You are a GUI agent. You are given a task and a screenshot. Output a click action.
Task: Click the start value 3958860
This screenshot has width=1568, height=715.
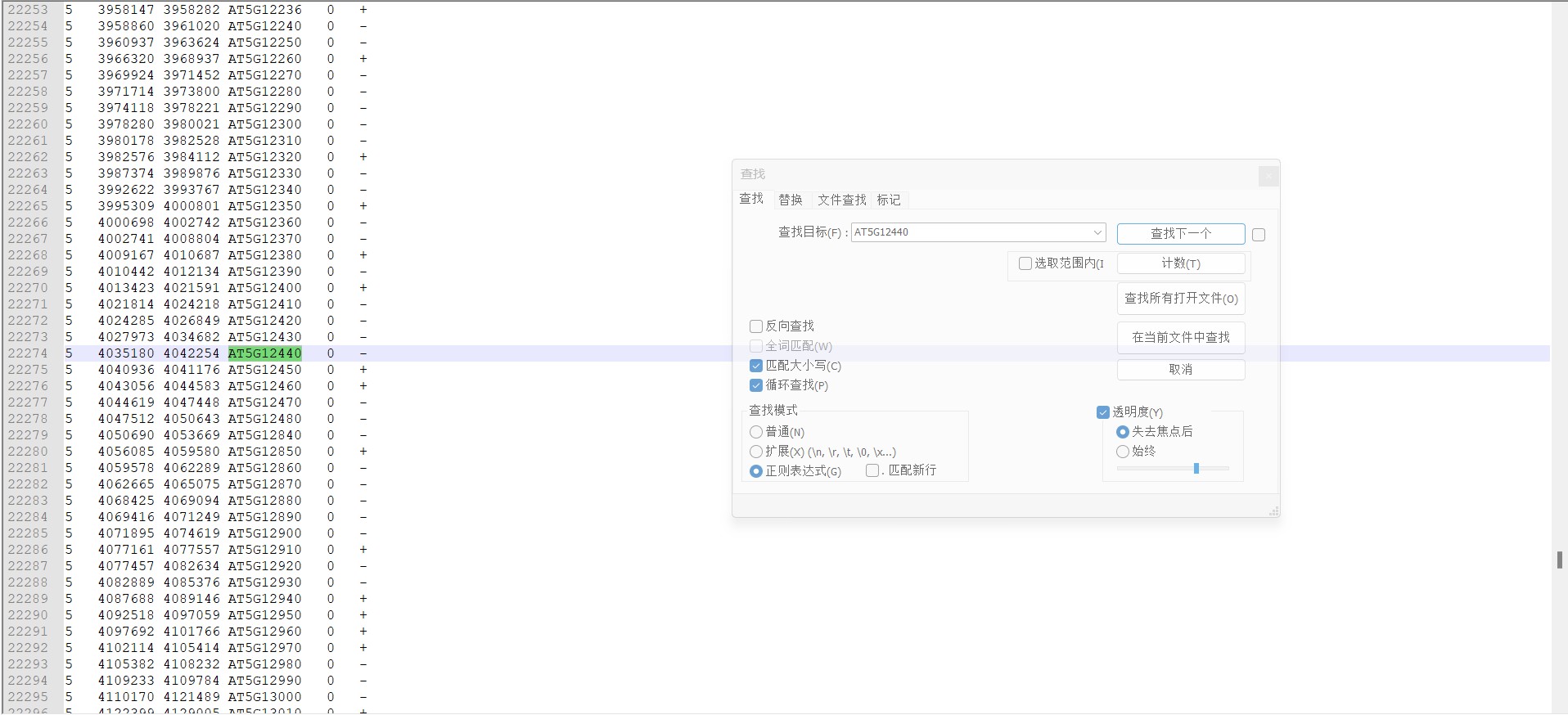[x=126, y=26]
